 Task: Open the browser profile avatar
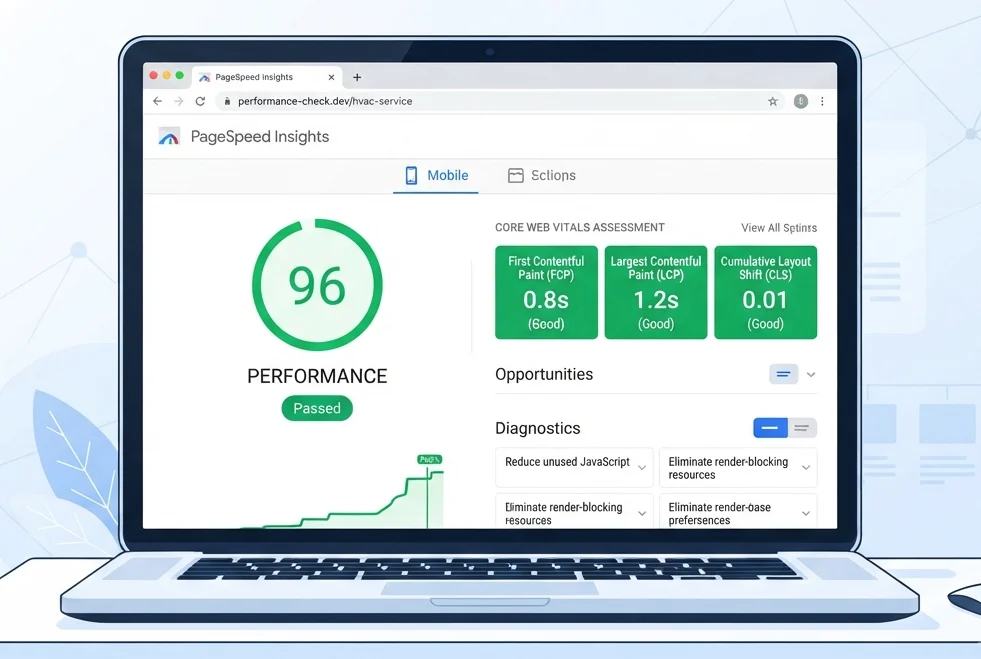coord(801,101)
